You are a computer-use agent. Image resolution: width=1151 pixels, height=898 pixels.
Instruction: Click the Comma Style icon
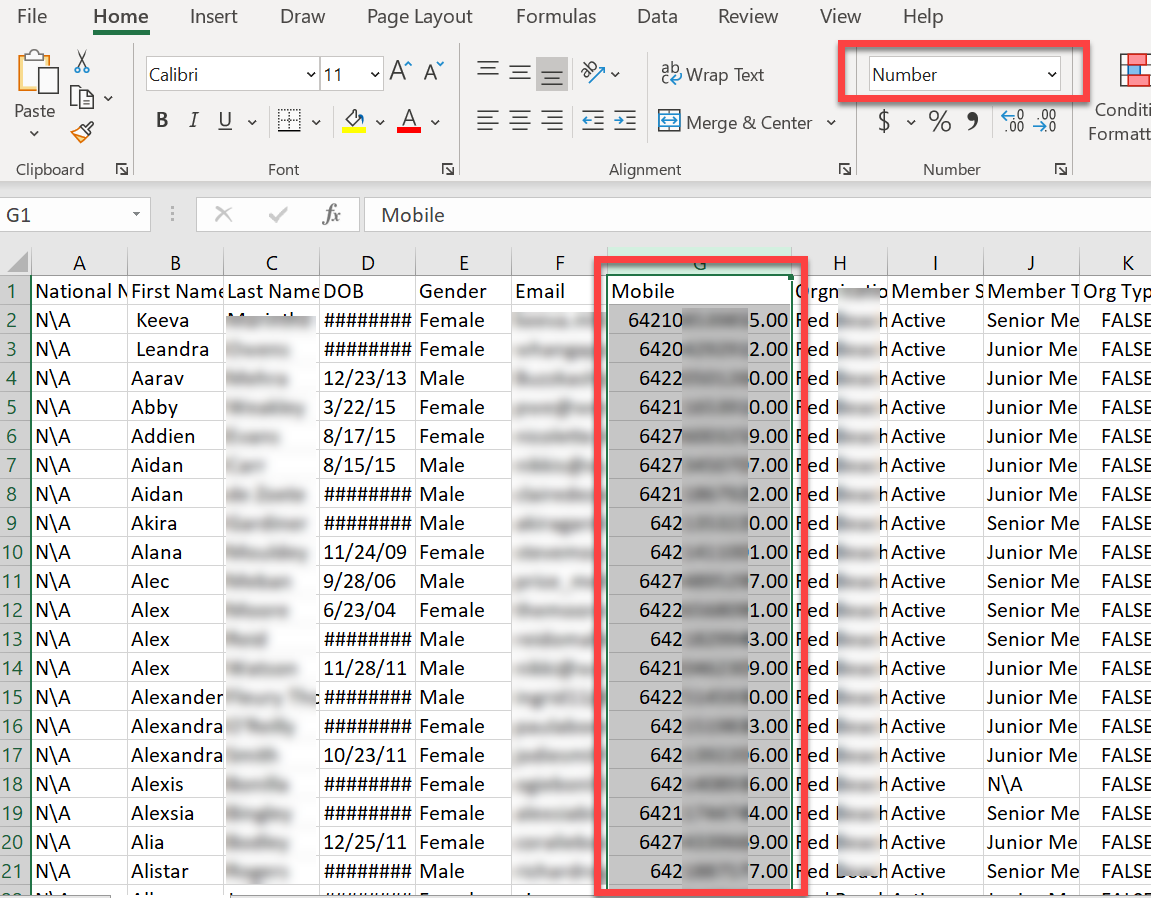(972, 122)
